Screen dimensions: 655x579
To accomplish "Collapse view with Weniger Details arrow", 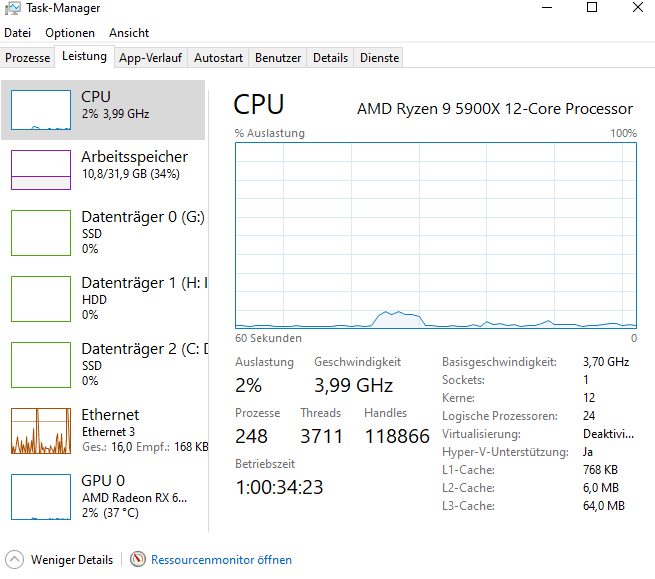I will tap(14, 560).
